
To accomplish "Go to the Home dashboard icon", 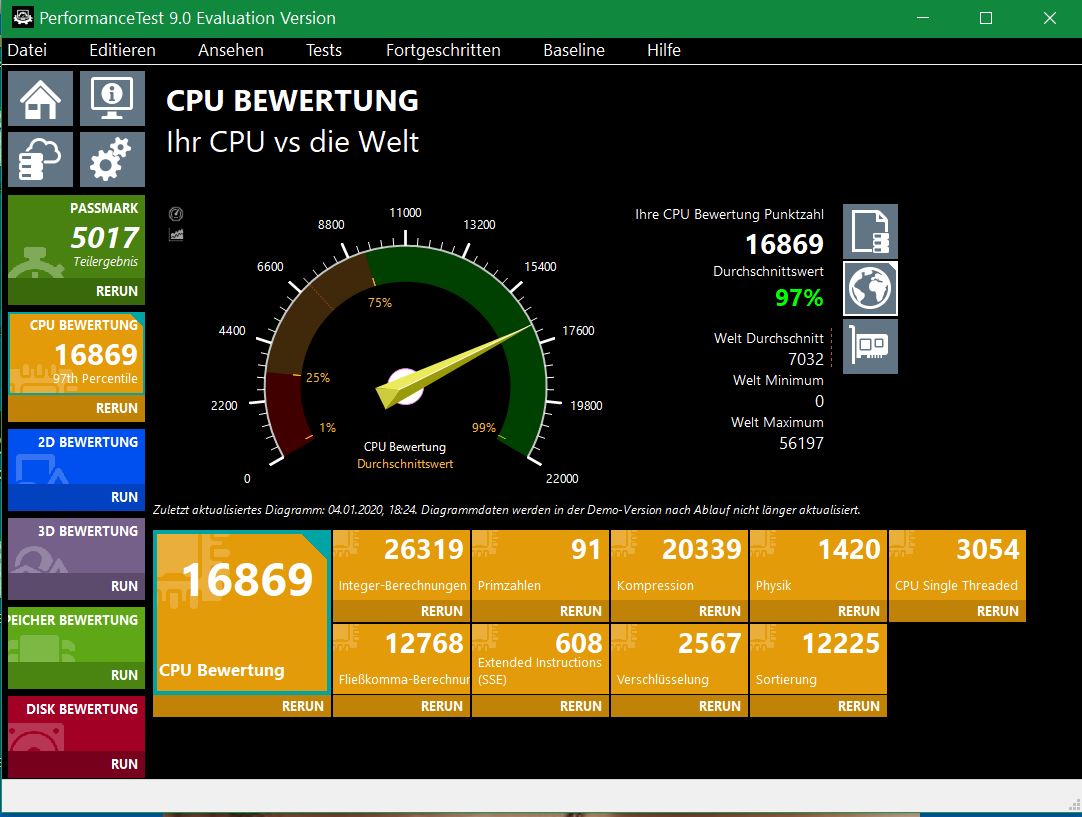I will click(40, 99).
